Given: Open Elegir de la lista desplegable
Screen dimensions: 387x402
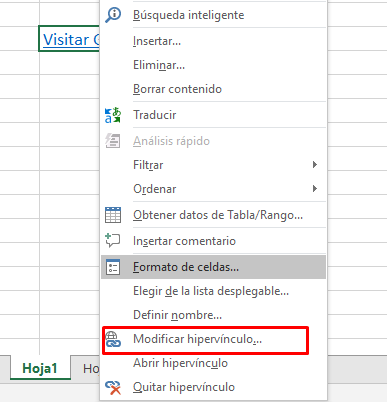Looking at the screenshot, I should (x=213, y=291).
